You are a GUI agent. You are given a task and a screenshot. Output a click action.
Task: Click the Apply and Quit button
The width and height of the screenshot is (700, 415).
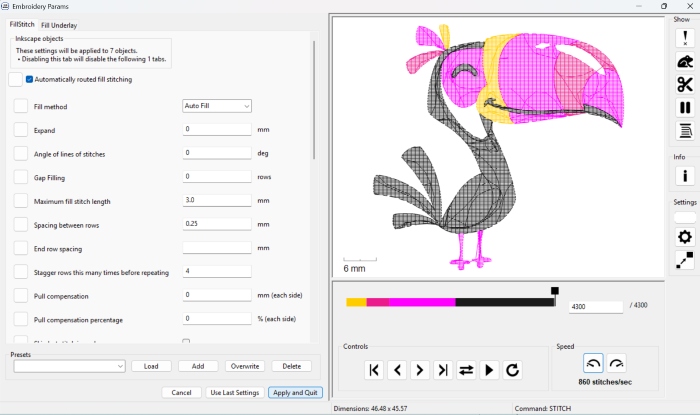[x=295, y=393]
